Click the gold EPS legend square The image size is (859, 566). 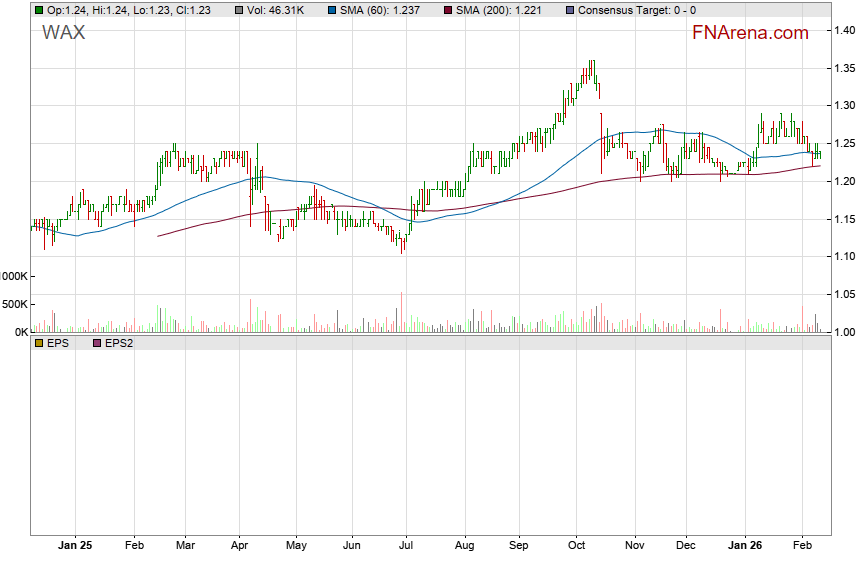click(x=39, y=343)
